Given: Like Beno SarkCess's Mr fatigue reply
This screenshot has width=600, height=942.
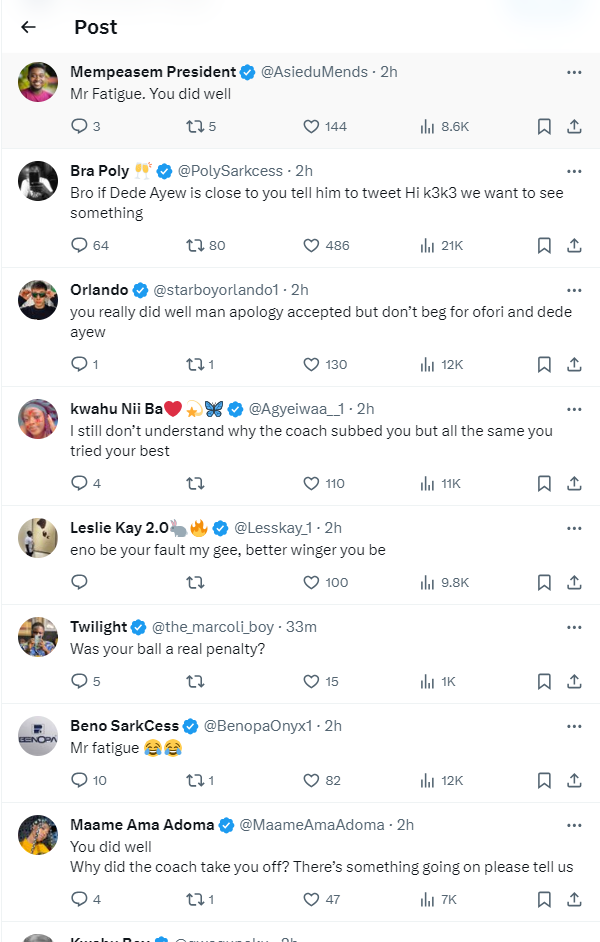Looking at the screenshot, I should tap(311, 780).
